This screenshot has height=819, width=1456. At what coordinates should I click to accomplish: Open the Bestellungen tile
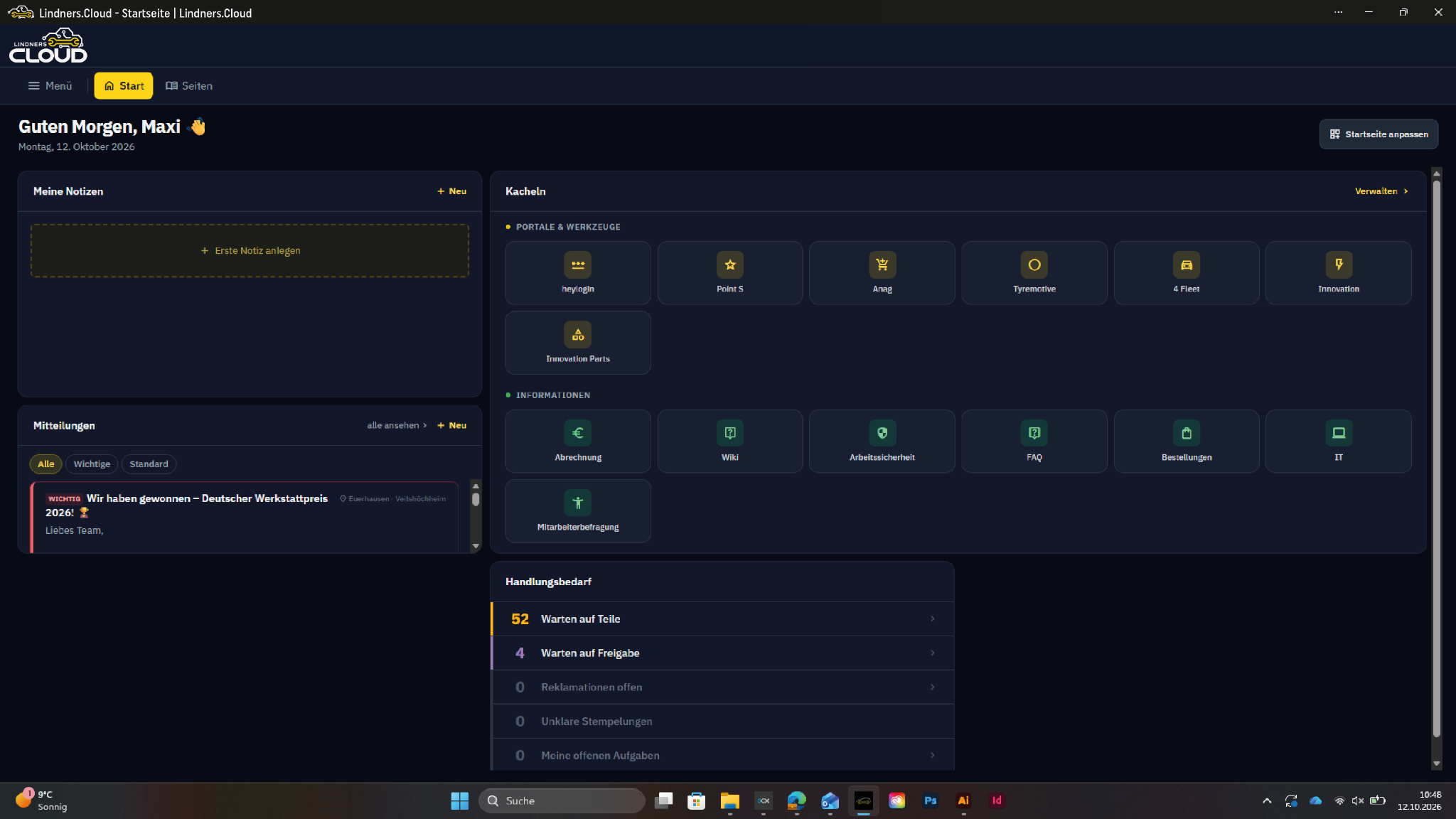[x=1186, y=441]
